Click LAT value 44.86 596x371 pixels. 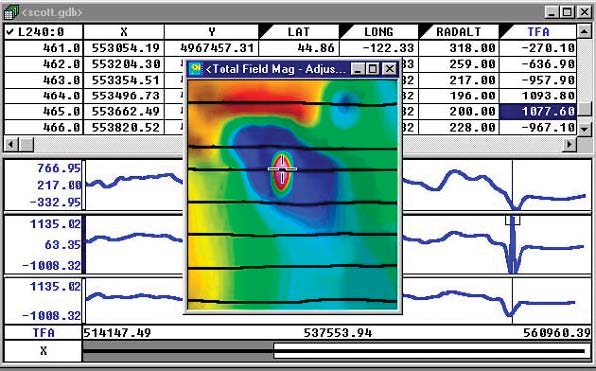click(299, 48)
